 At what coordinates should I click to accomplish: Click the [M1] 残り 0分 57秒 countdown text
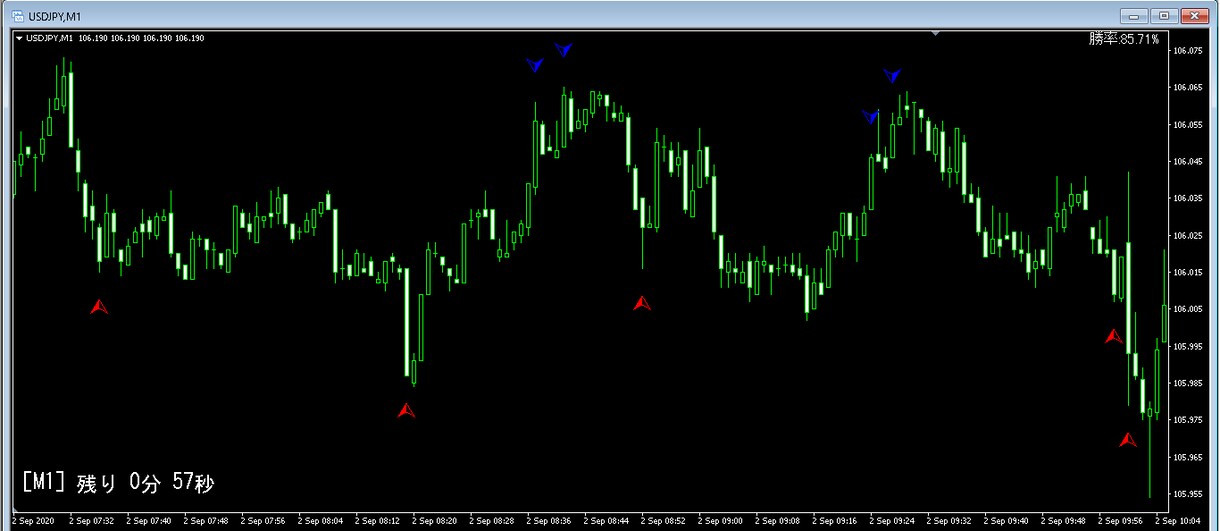tap(118, 483)
